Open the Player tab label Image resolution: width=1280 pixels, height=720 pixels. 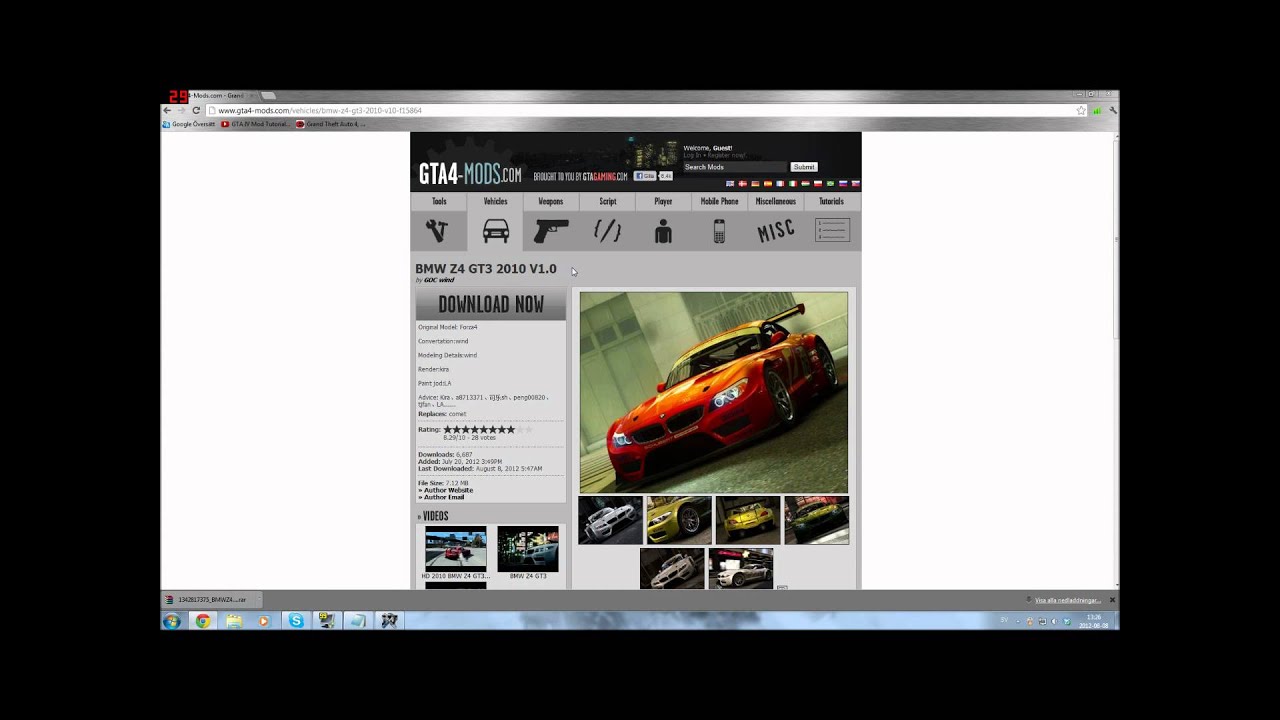click(x=663, y=201)
